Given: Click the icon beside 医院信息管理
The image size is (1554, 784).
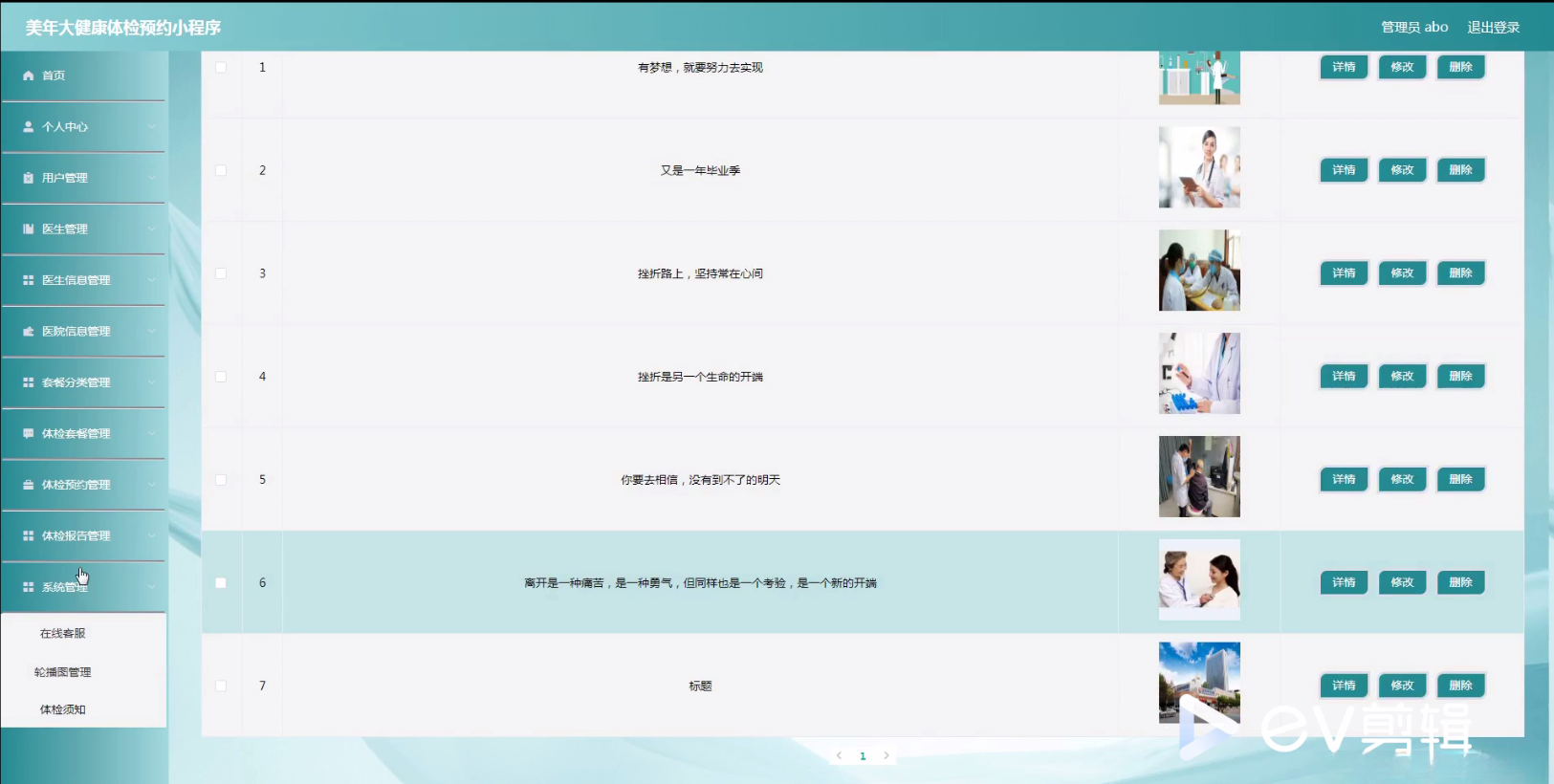Looking at the screenshot, I should tap(29, 331).
